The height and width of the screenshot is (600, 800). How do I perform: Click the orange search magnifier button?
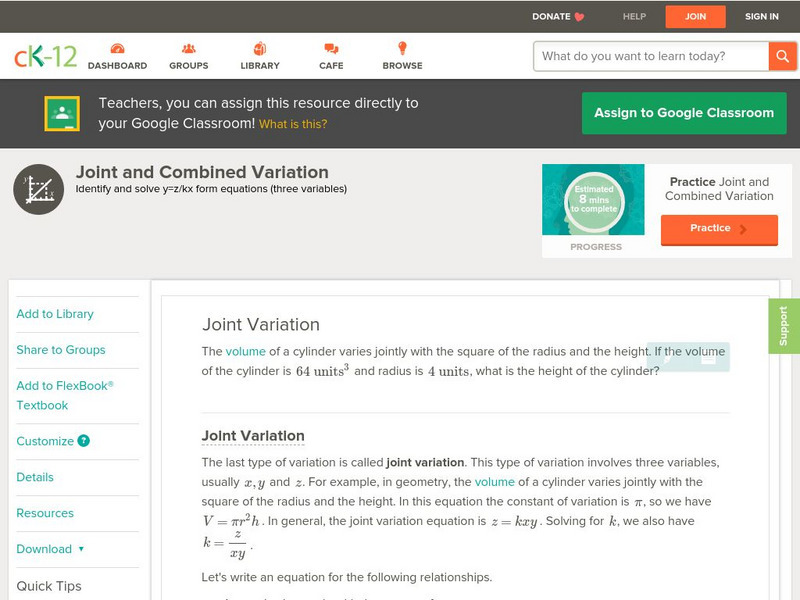(782, 56)
